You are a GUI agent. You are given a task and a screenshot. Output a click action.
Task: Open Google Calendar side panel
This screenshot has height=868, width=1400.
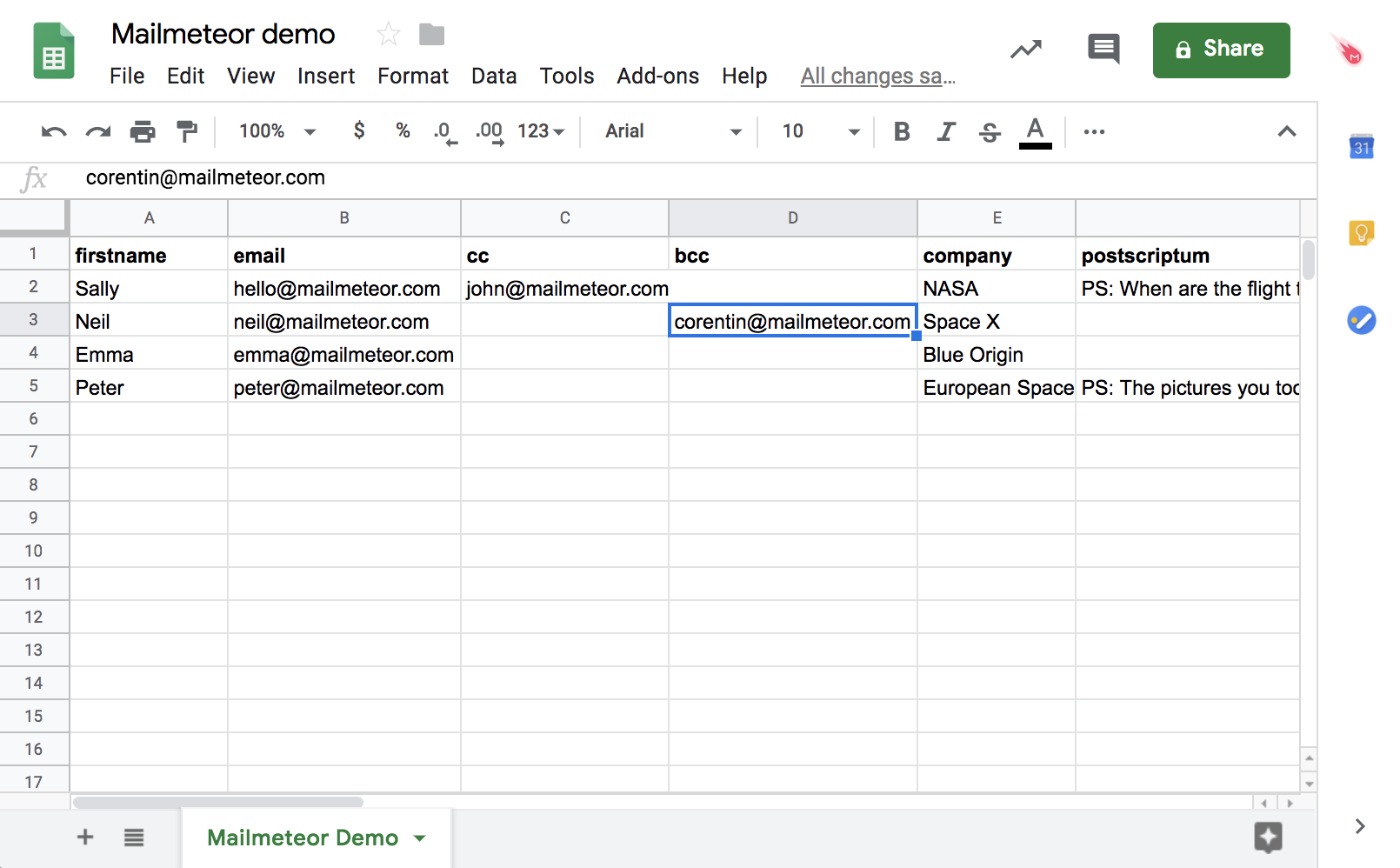point(1361,147)
